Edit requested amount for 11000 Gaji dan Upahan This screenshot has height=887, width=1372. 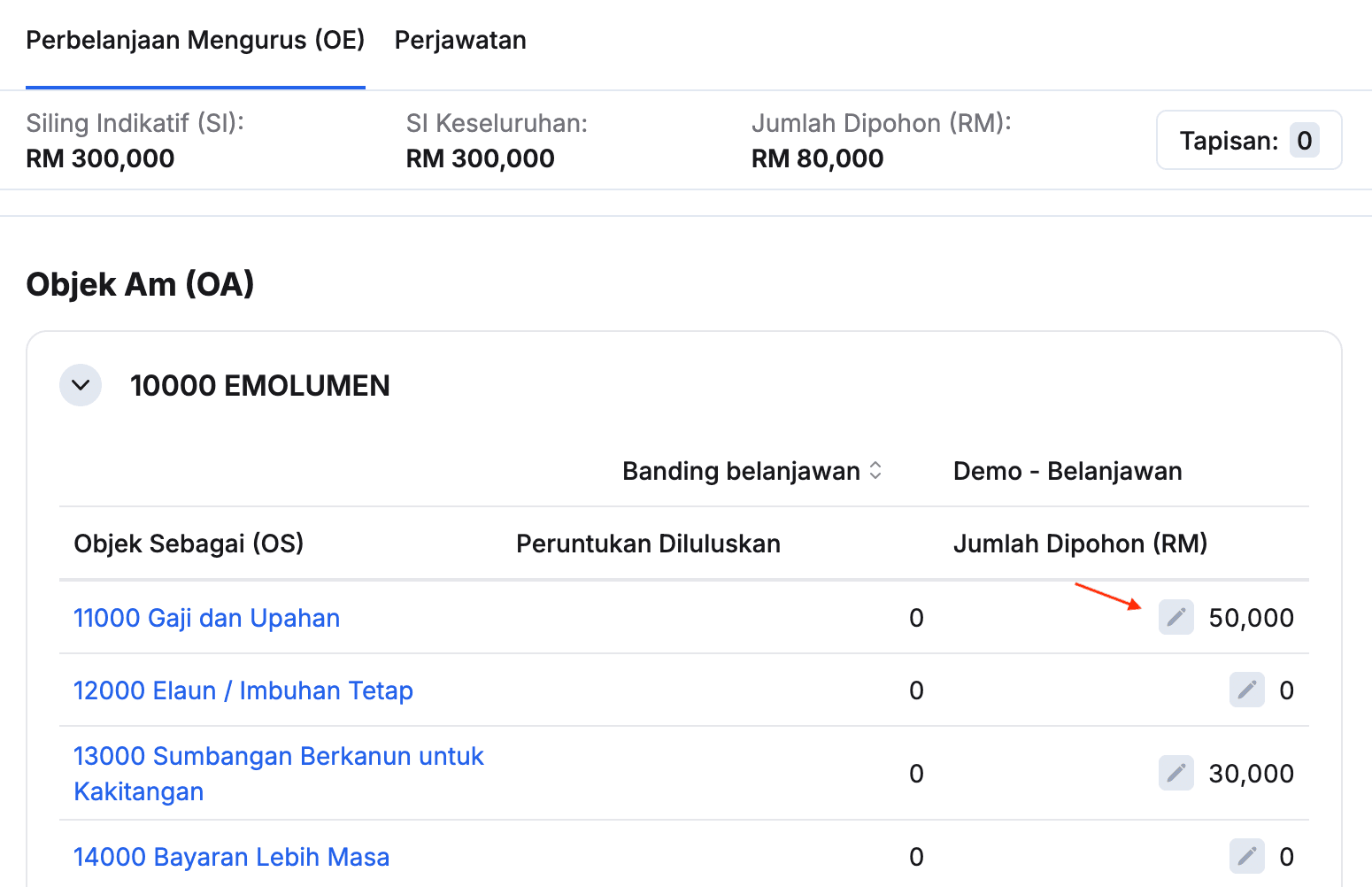click(1175, 617)
